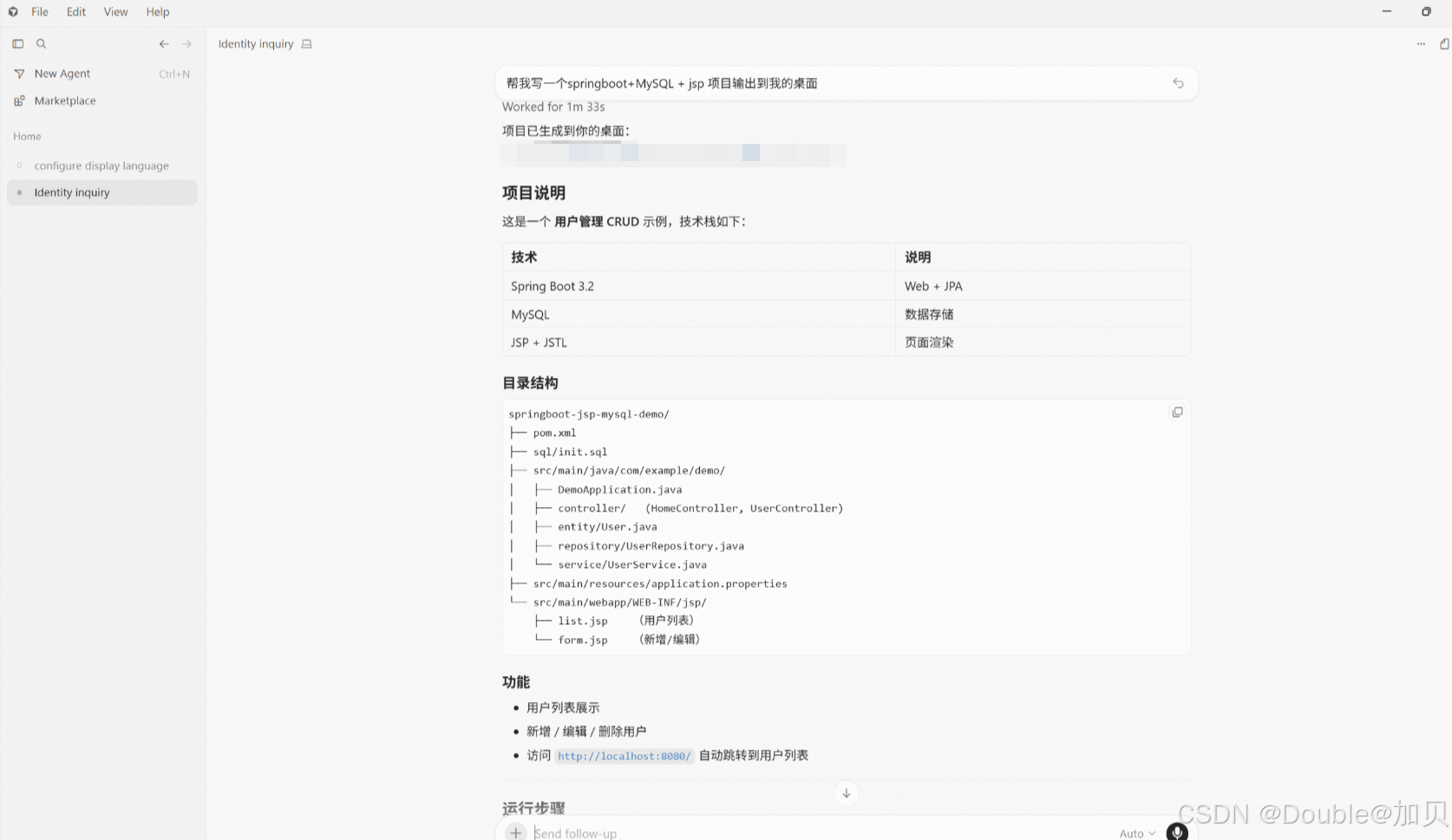
Task: Click service/UserService.java line
Action: (x=632, y=564)
